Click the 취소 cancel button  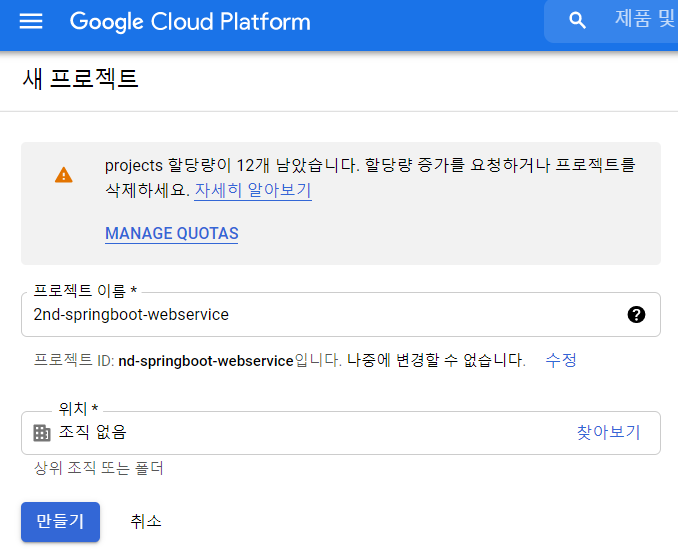146,521
